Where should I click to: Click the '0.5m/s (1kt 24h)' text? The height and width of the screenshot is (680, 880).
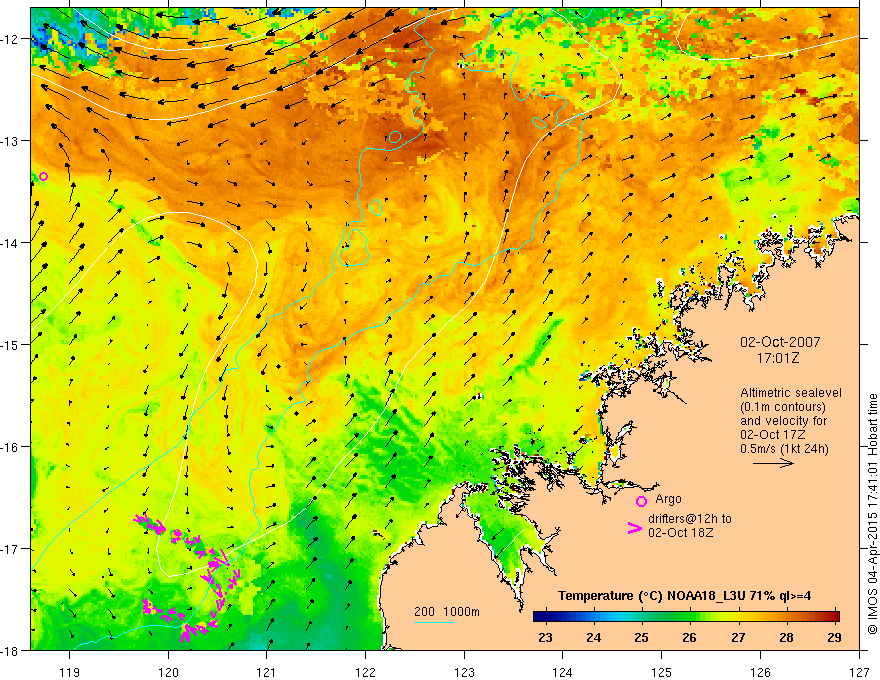[784, 449]
